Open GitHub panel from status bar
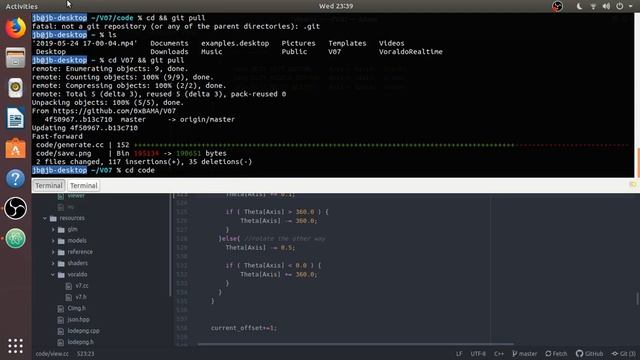Image resolution: width=640 pixels, height=360 pixels. [x=589, y=354]
